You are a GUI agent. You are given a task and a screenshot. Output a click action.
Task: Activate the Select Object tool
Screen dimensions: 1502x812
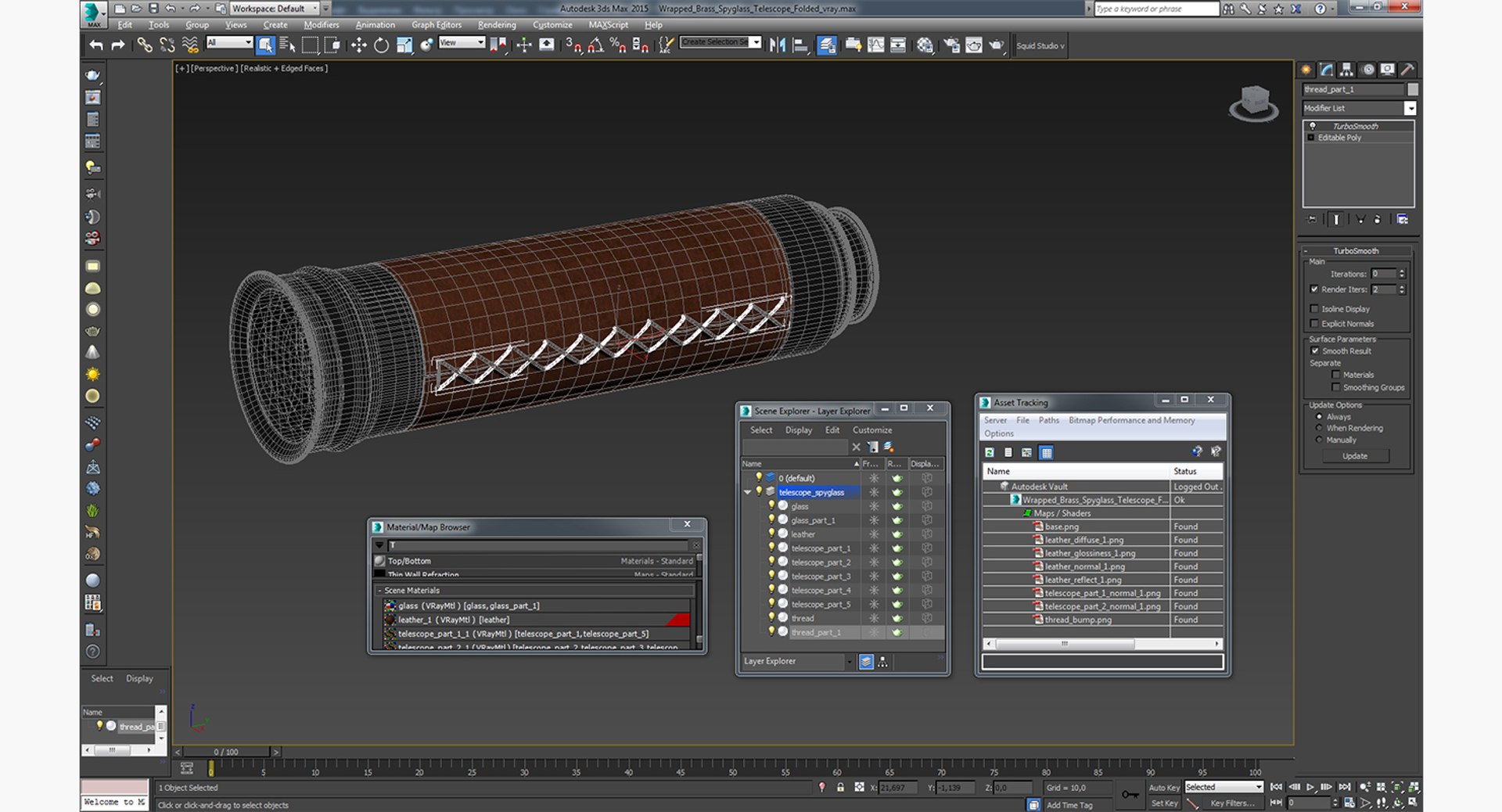265,45
